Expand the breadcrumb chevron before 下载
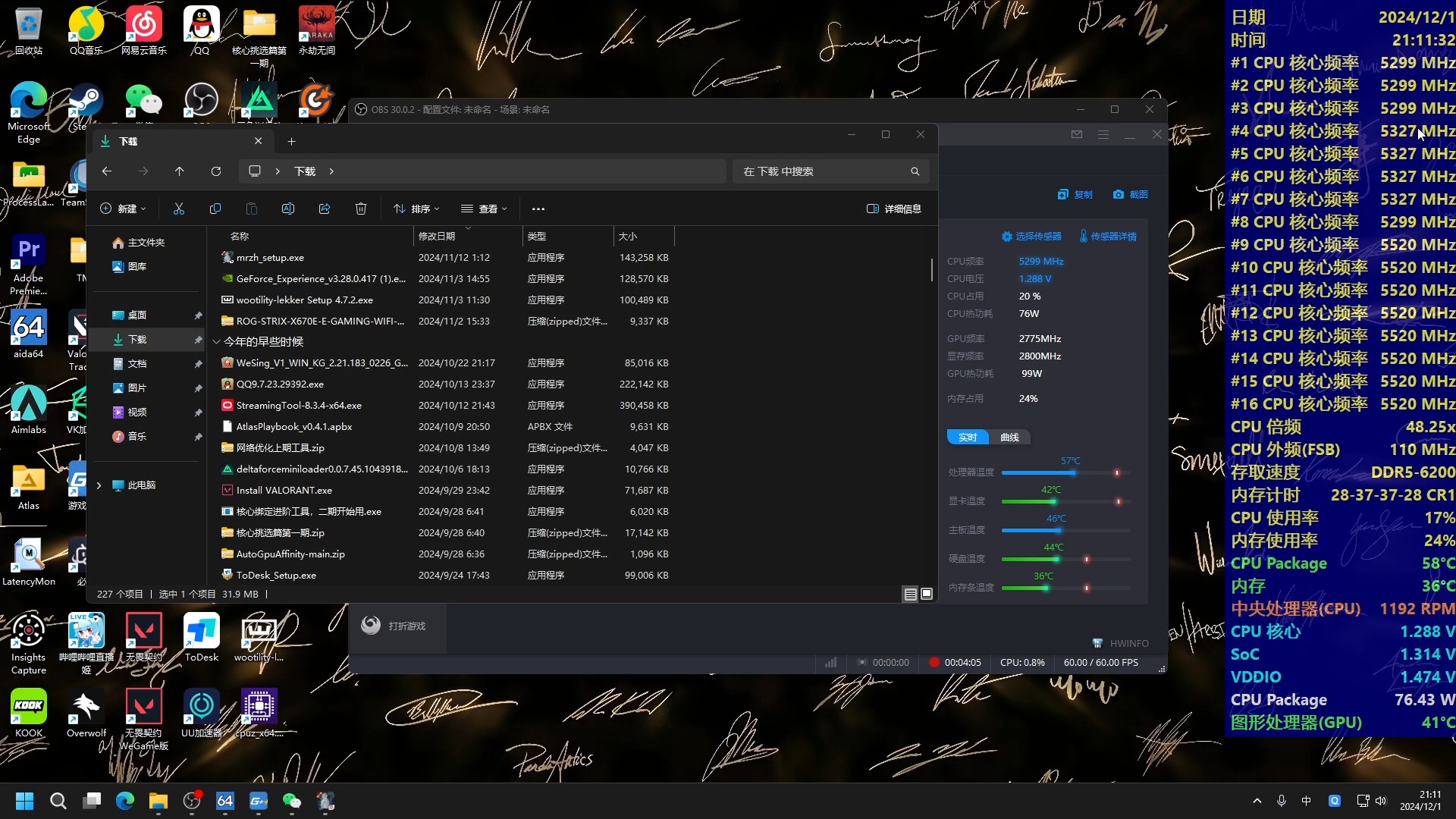 (x=278, y=171)
